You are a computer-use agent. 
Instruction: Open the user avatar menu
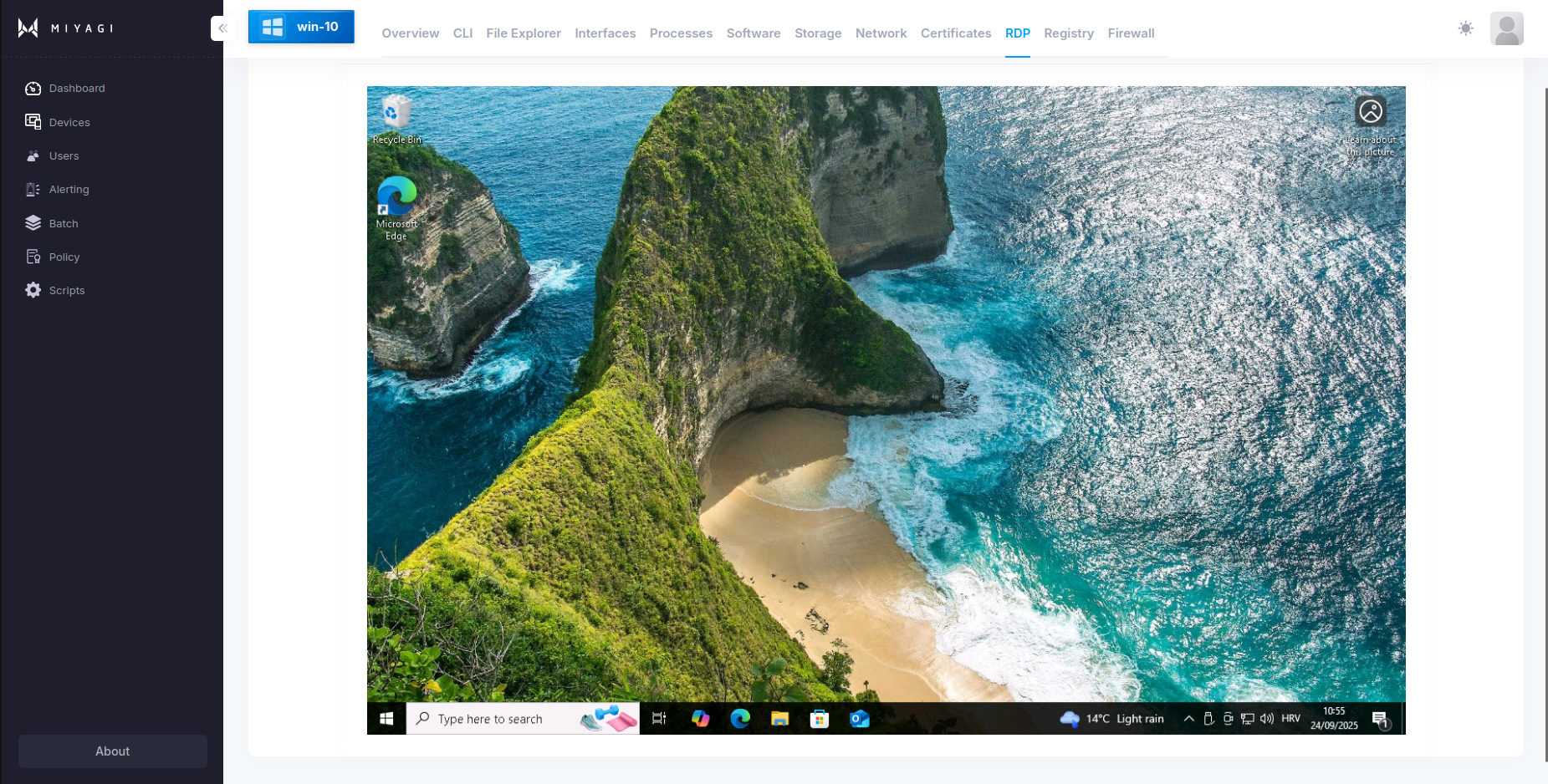coord(1506,28)
